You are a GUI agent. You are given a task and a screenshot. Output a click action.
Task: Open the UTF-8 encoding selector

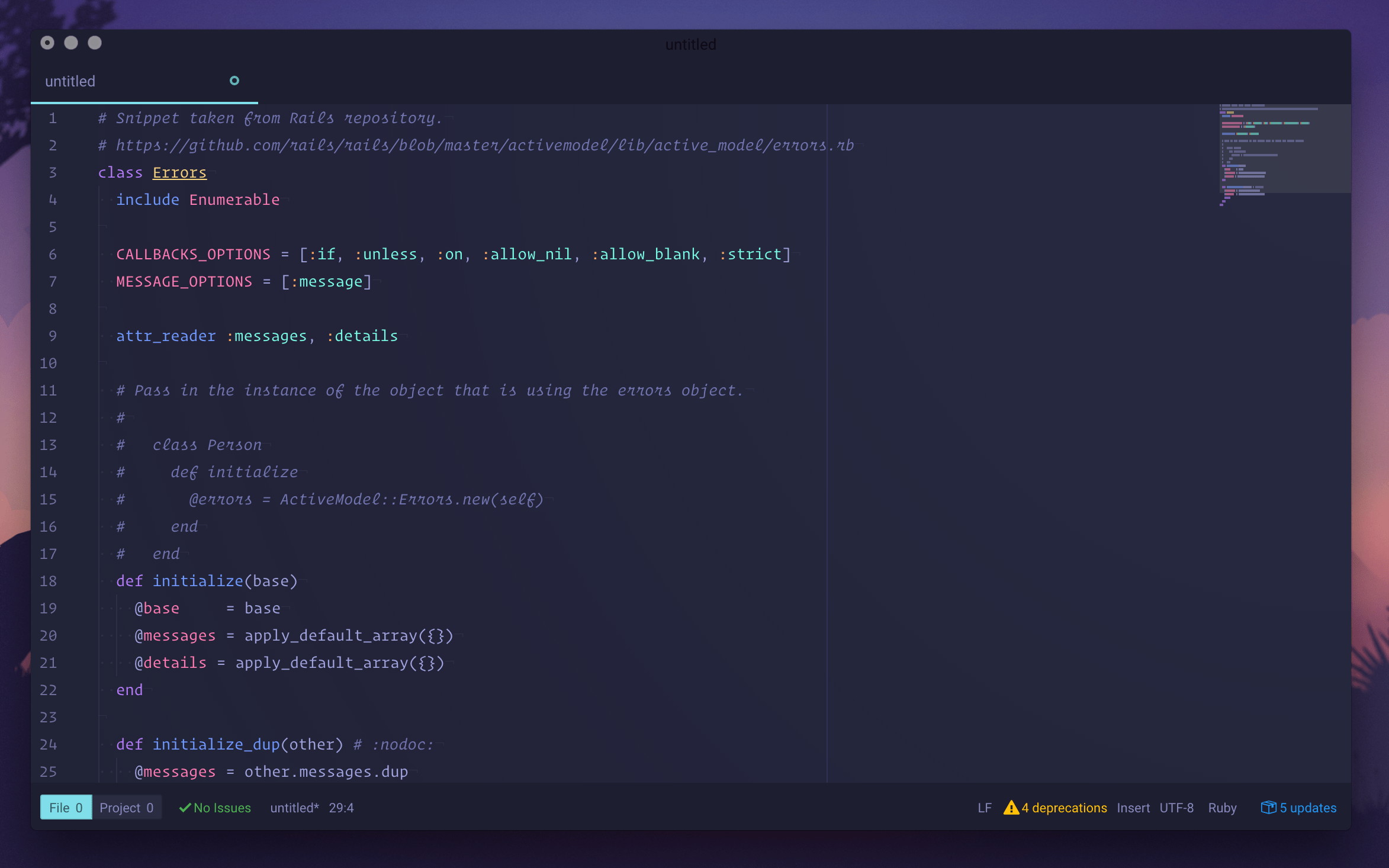[1176, 807]
